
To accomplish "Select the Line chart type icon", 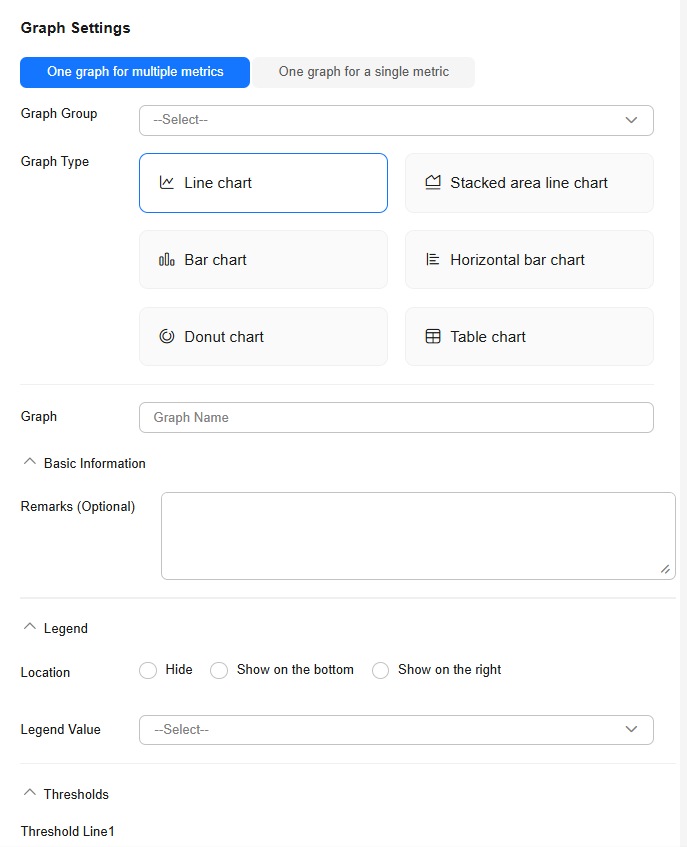I will [x=167, y=183].
